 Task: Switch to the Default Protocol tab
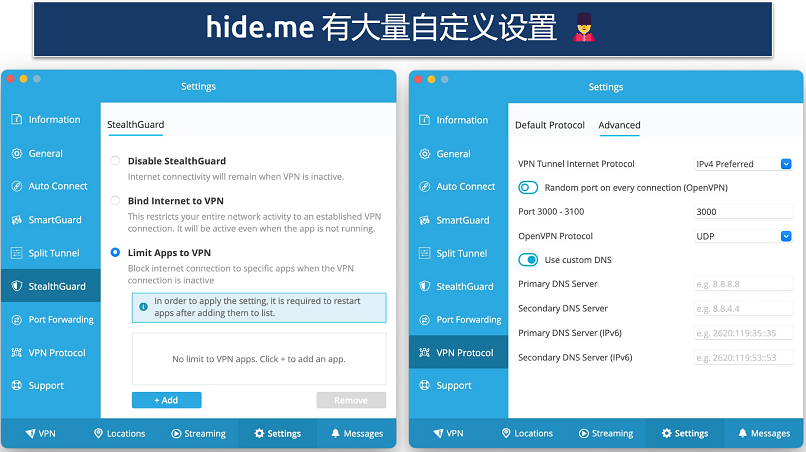(549, 125)
